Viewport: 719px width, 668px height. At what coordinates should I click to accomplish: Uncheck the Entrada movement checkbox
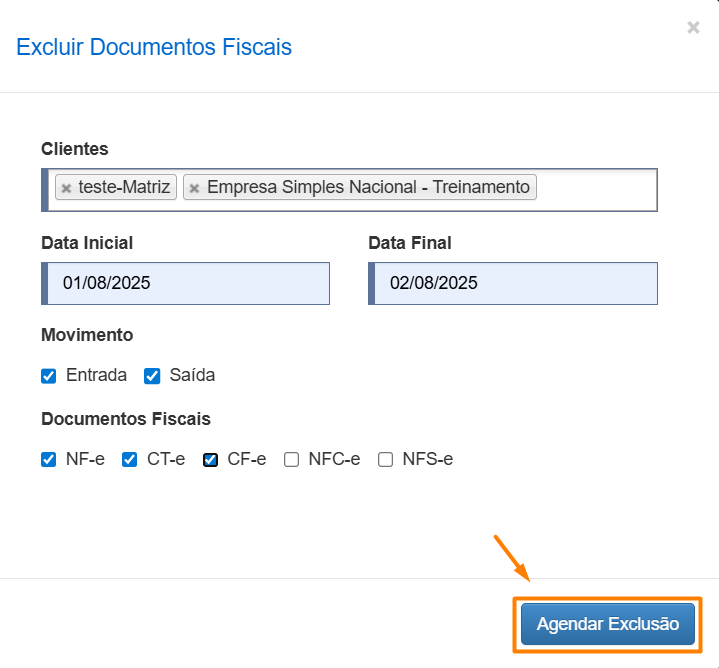pyautogui.click(x=49, y=376)
